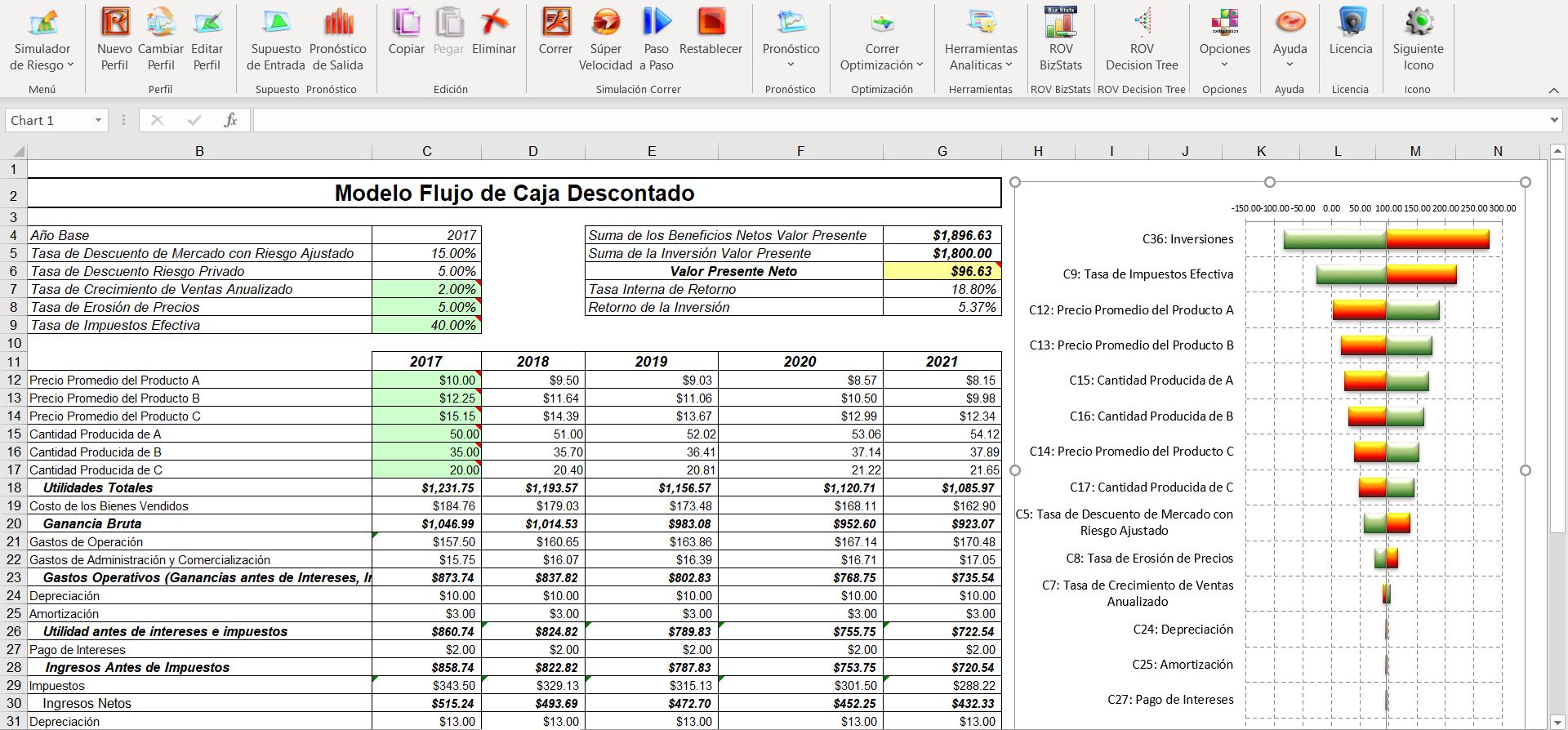
Task: Click the Editar Perfil icon
Action: [x=207, y=39]
